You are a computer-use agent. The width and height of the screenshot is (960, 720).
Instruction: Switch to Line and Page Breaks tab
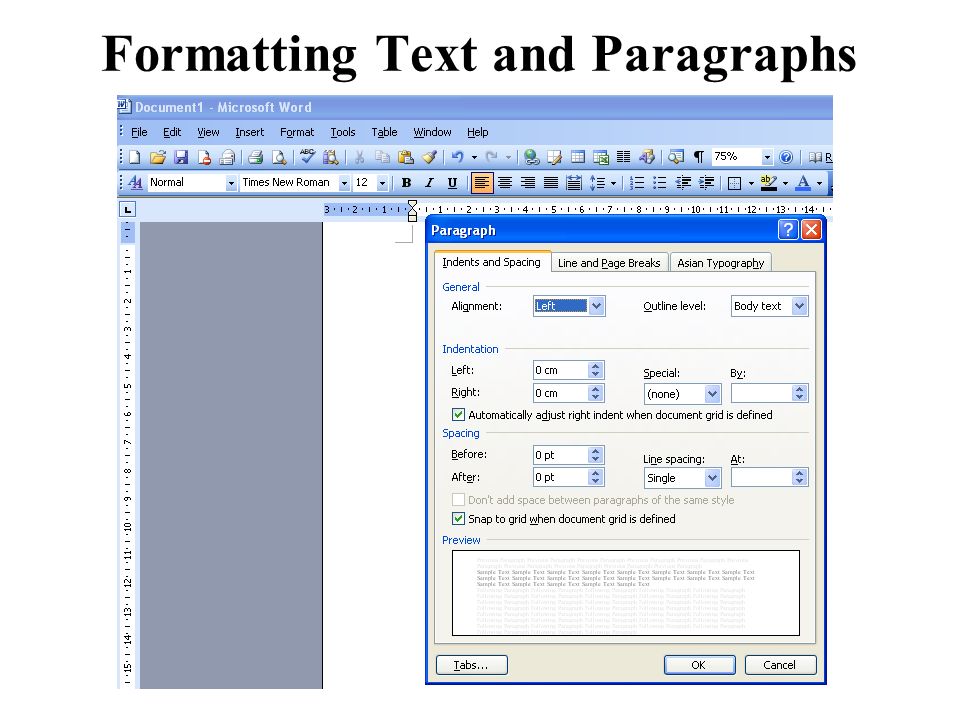click(609, 263)
